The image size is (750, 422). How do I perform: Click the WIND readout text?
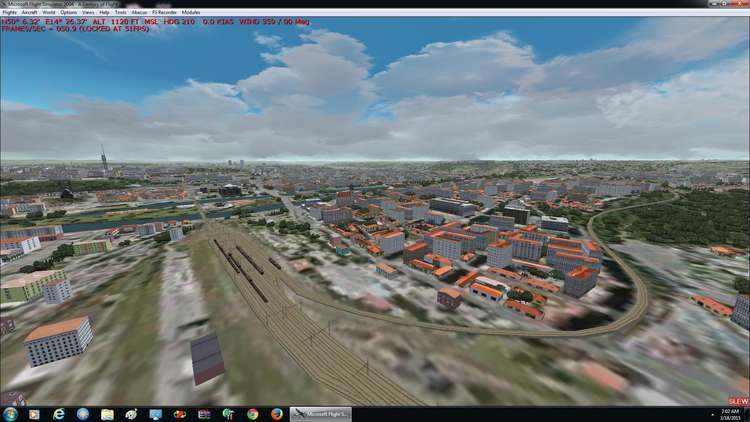(x=275, y=22)
